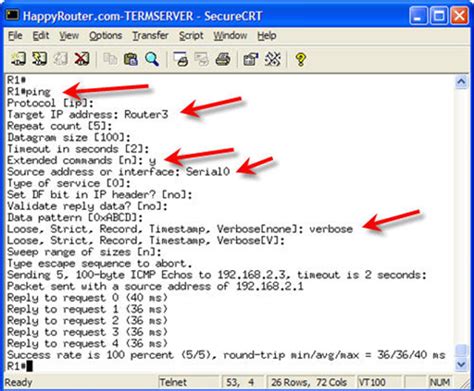Minimize the SecureCRT window

tap(418, 16)
